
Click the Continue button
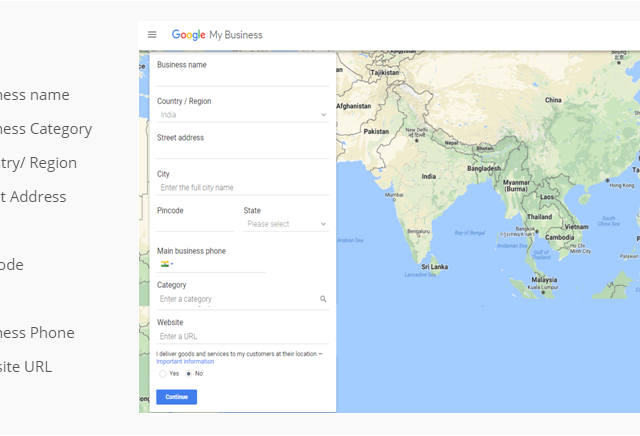(x=176, y=397)
